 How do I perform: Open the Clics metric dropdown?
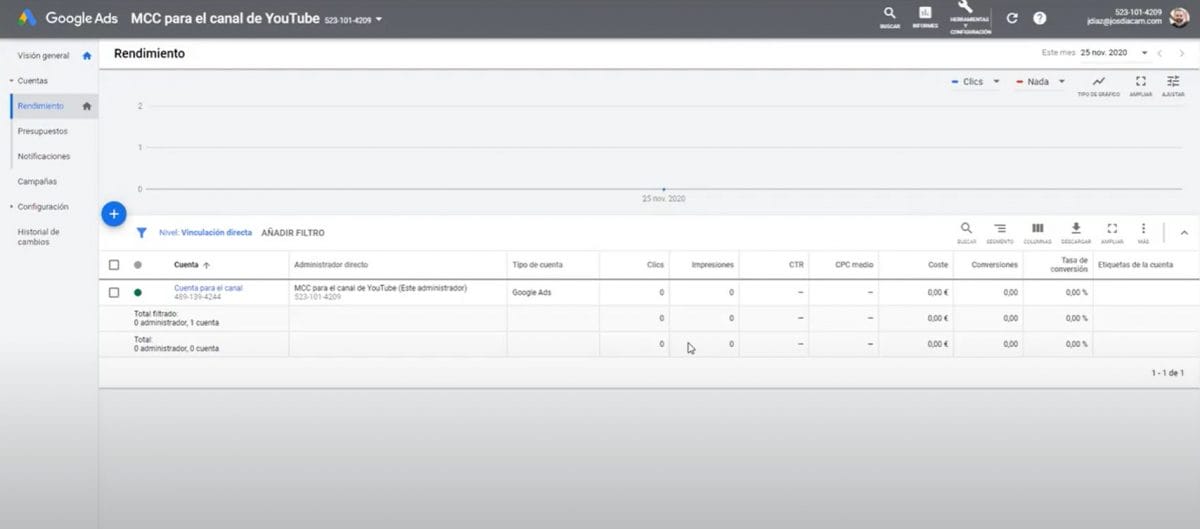coord(976,82)
